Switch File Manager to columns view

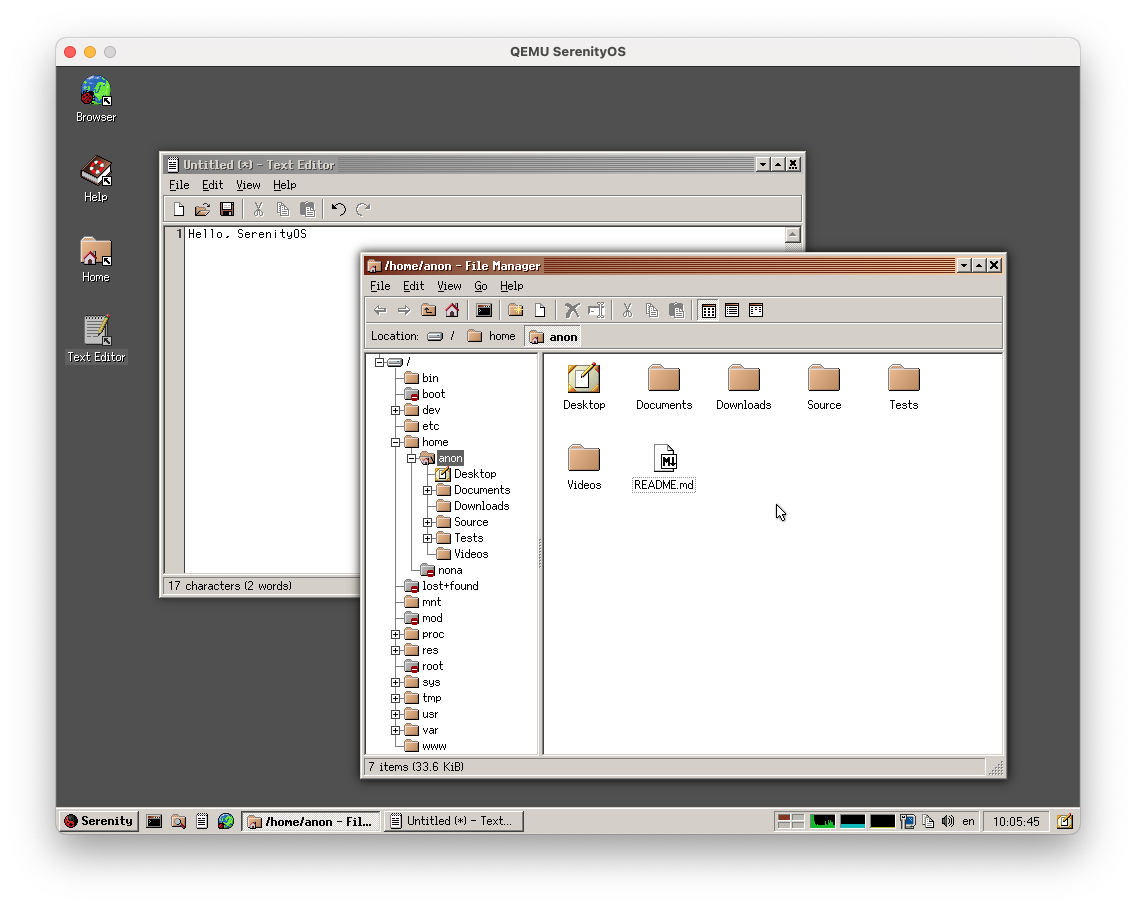(756, 311)
